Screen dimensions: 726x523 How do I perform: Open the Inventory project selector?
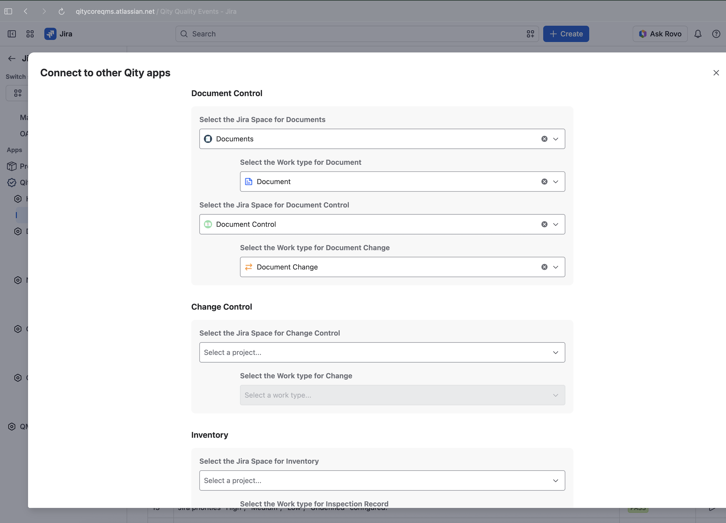tap(382, 480)
